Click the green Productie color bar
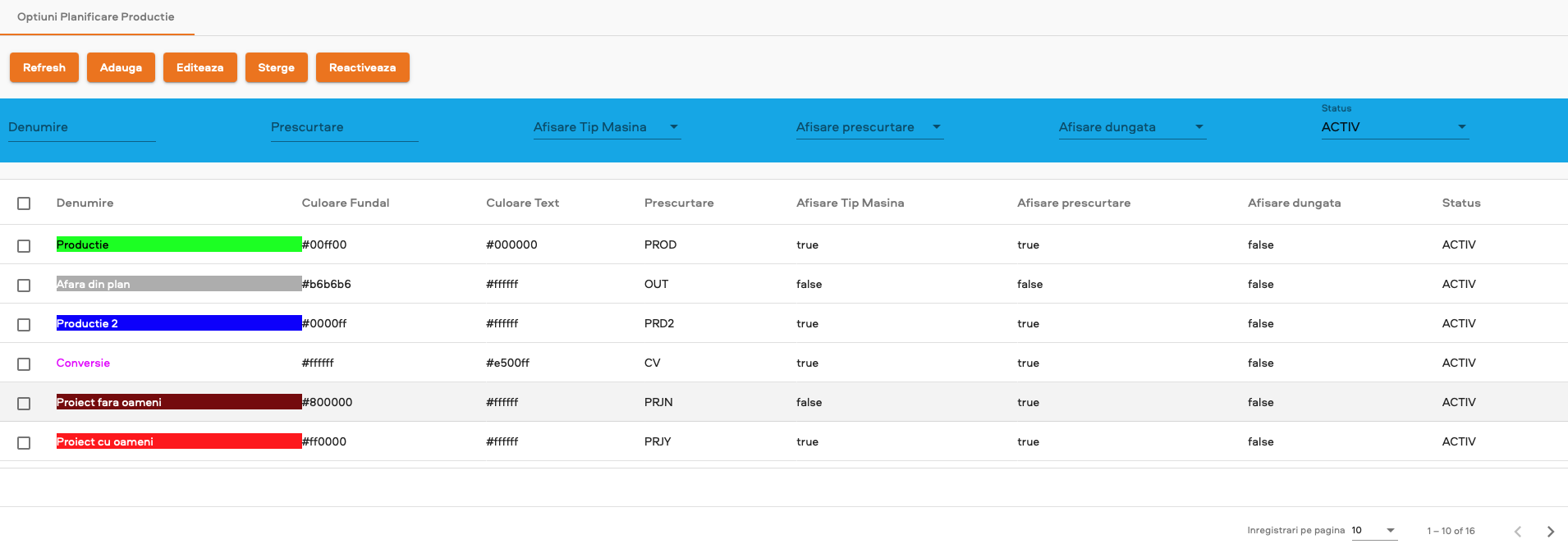This screenshot has width=1568, height=553. (x=178, y=245)
